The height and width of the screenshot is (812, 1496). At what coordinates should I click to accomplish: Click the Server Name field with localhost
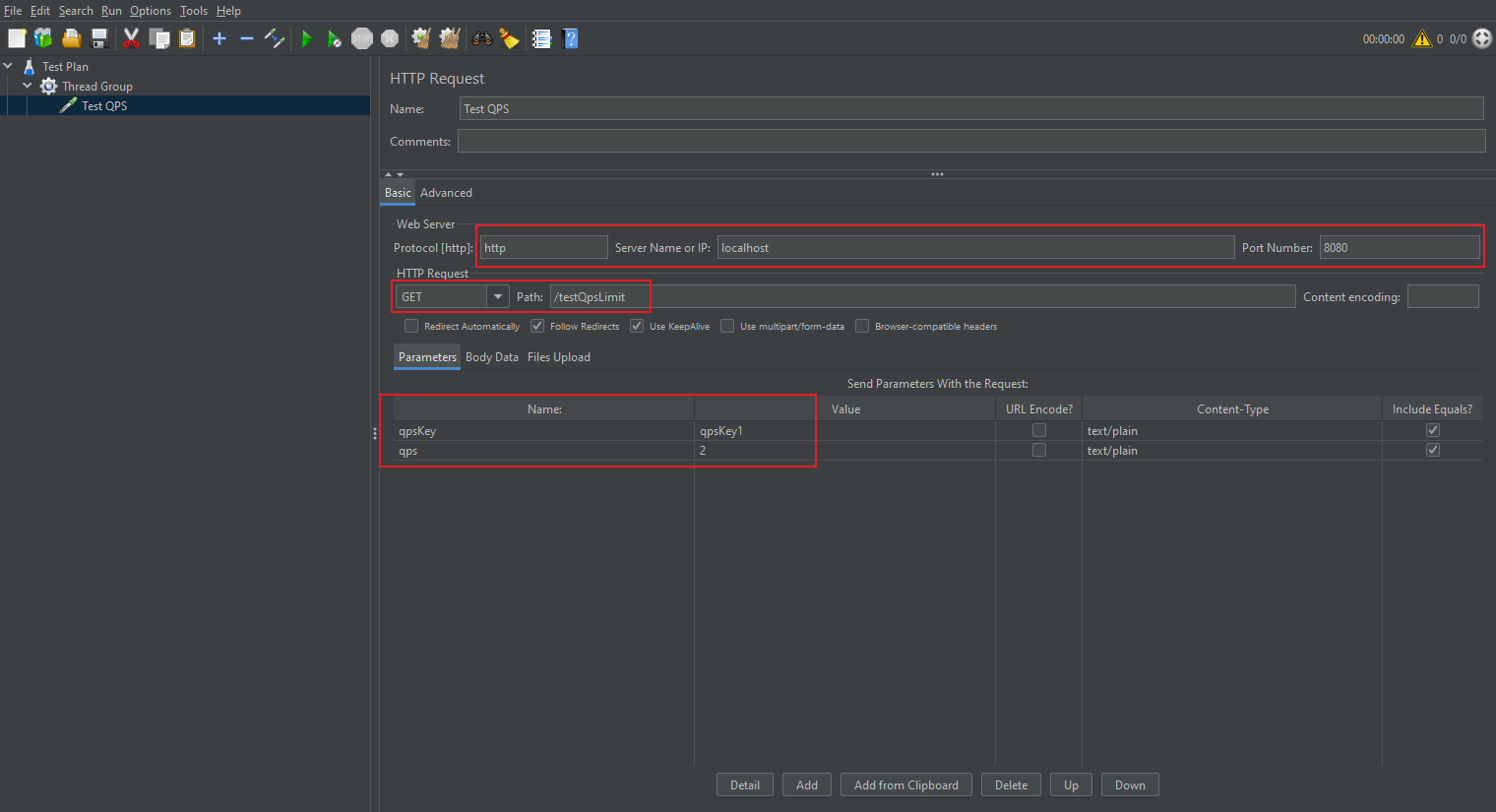975,247
